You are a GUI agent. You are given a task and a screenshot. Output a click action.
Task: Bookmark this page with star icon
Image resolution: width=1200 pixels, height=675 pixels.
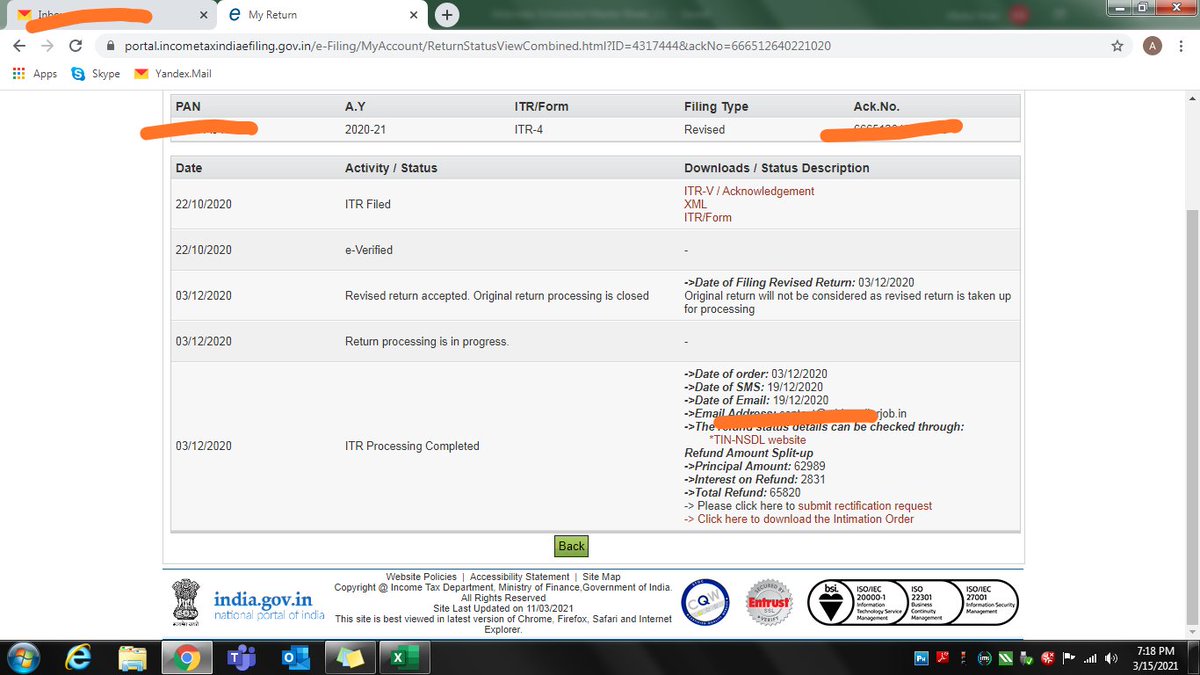click(x=1117, y=46)
